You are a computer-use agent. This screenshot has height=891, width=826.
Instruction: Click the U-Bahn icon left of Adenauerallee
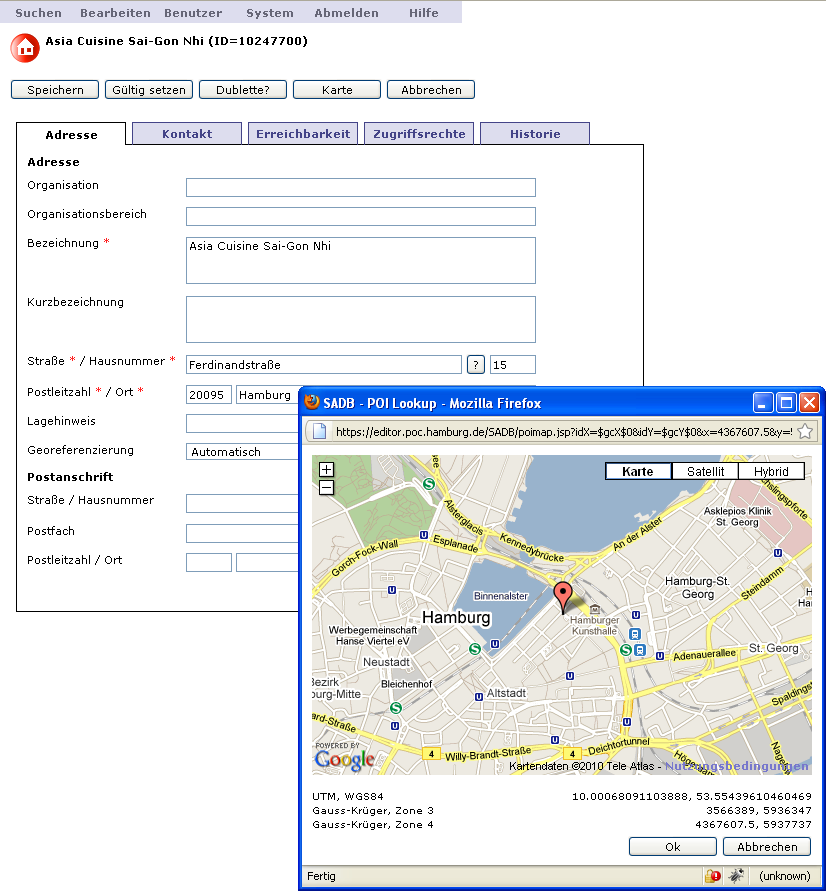click(660, 656)
